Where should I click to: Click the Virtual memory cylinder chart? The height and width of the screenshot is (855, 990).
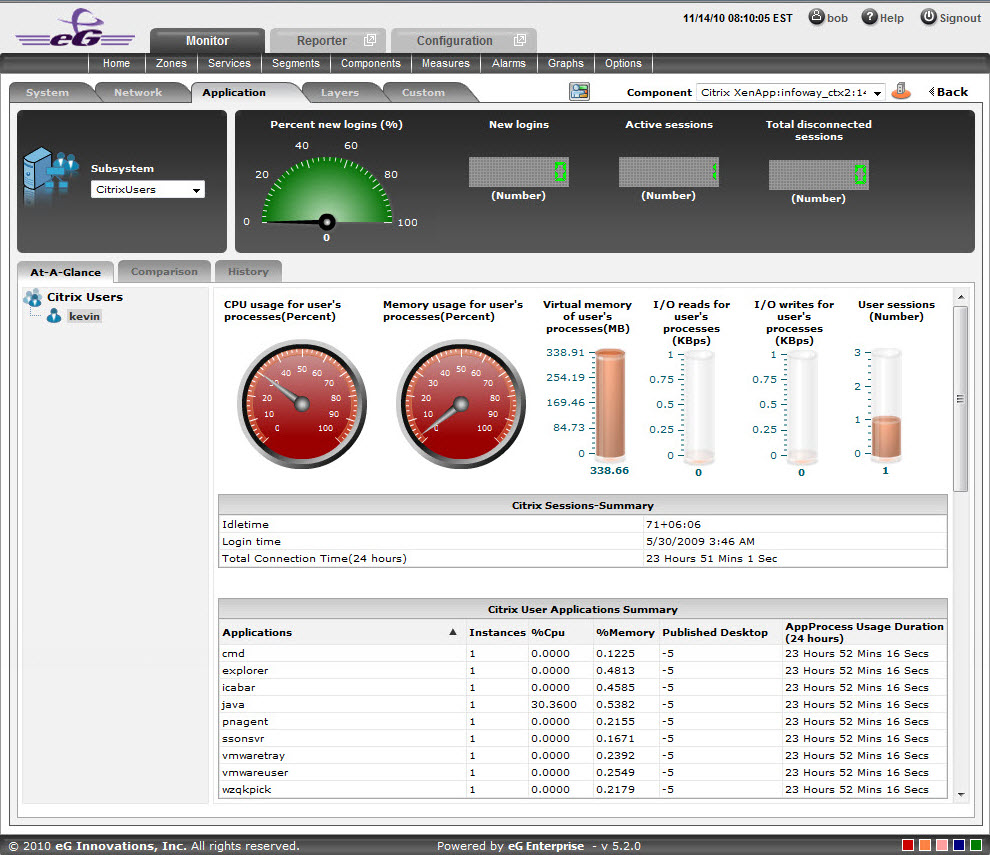(610, 404)
